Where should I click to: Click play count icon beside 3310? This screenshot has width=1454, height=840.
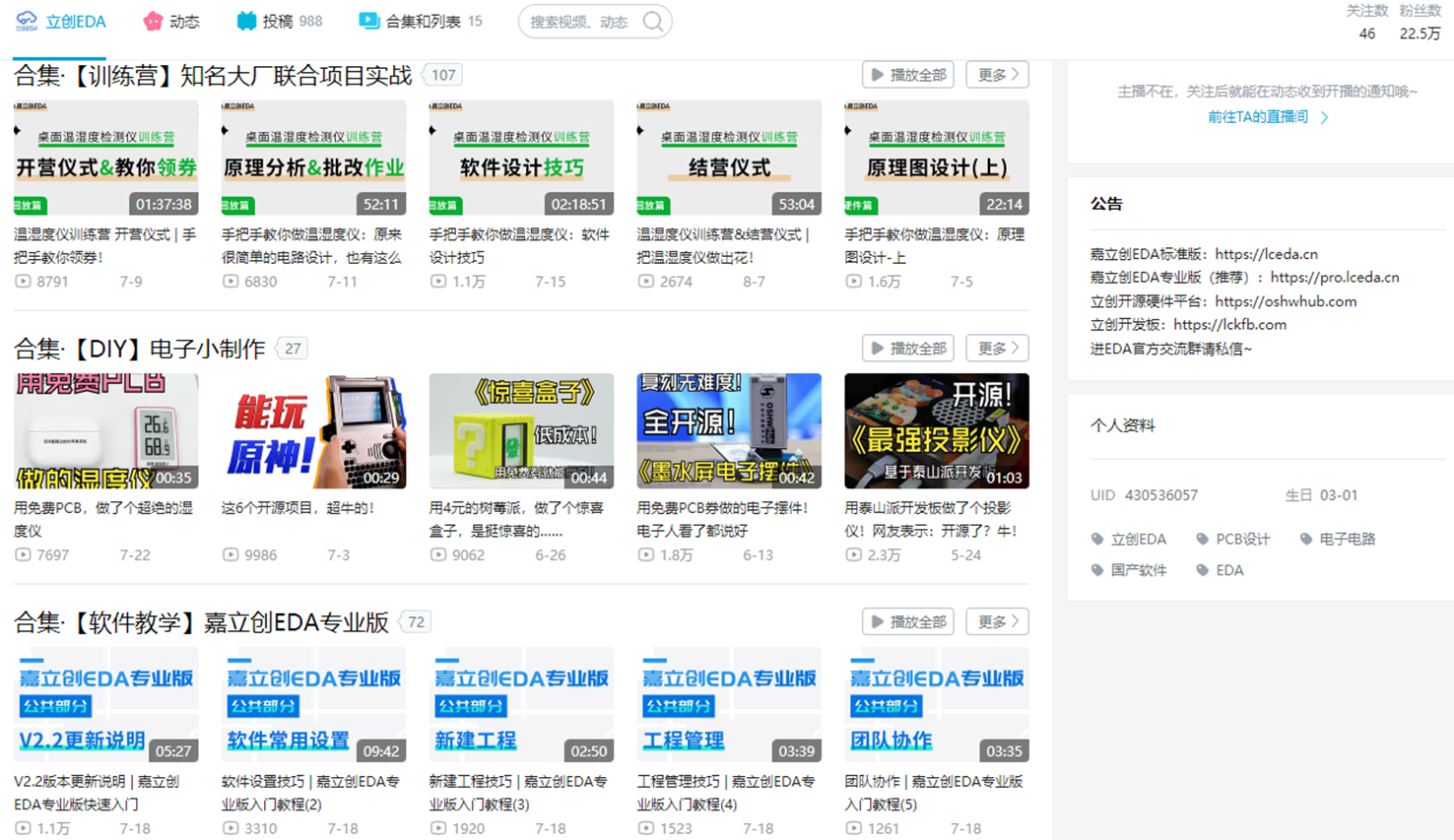pyautogui.click(x=231, y=829)
